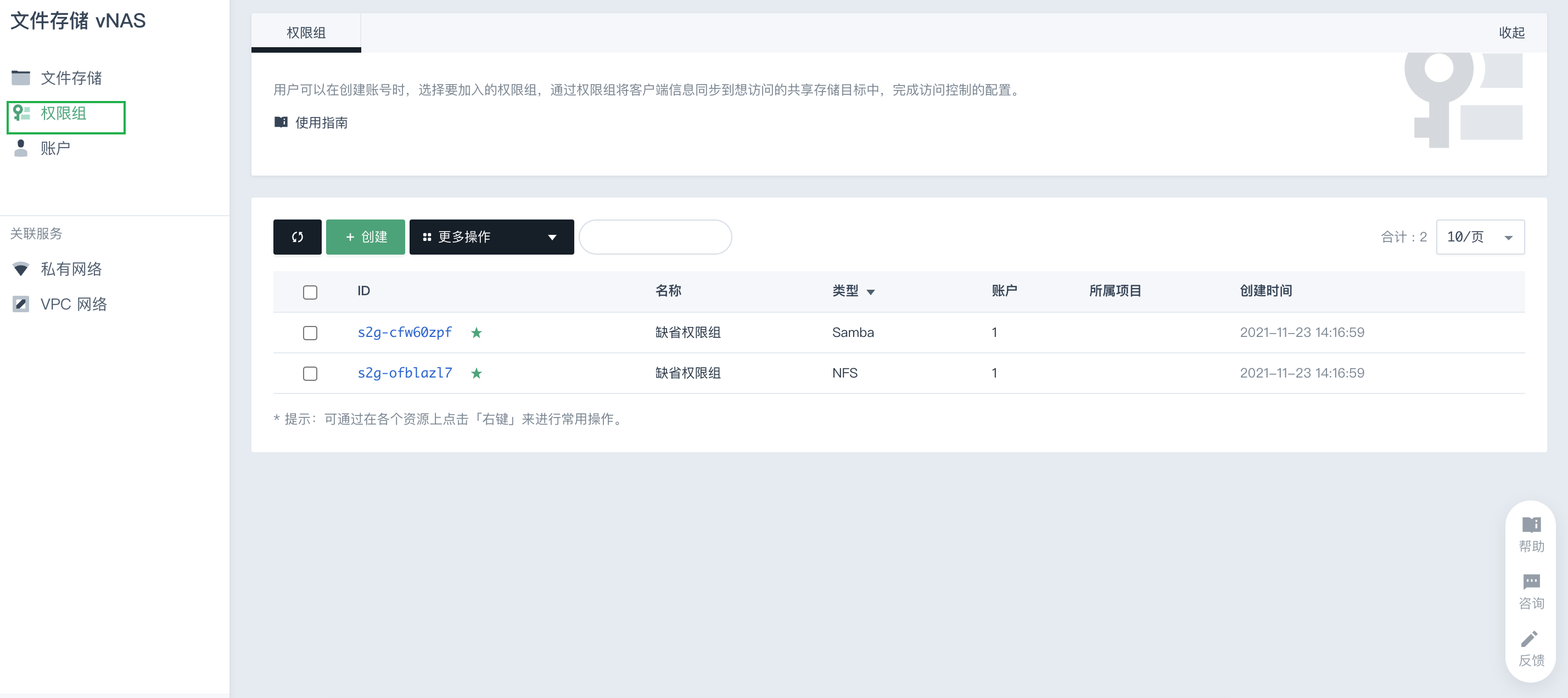Click the 反馈 pencil feedback icon
Screen dimensions: 1568x698
1531,639
